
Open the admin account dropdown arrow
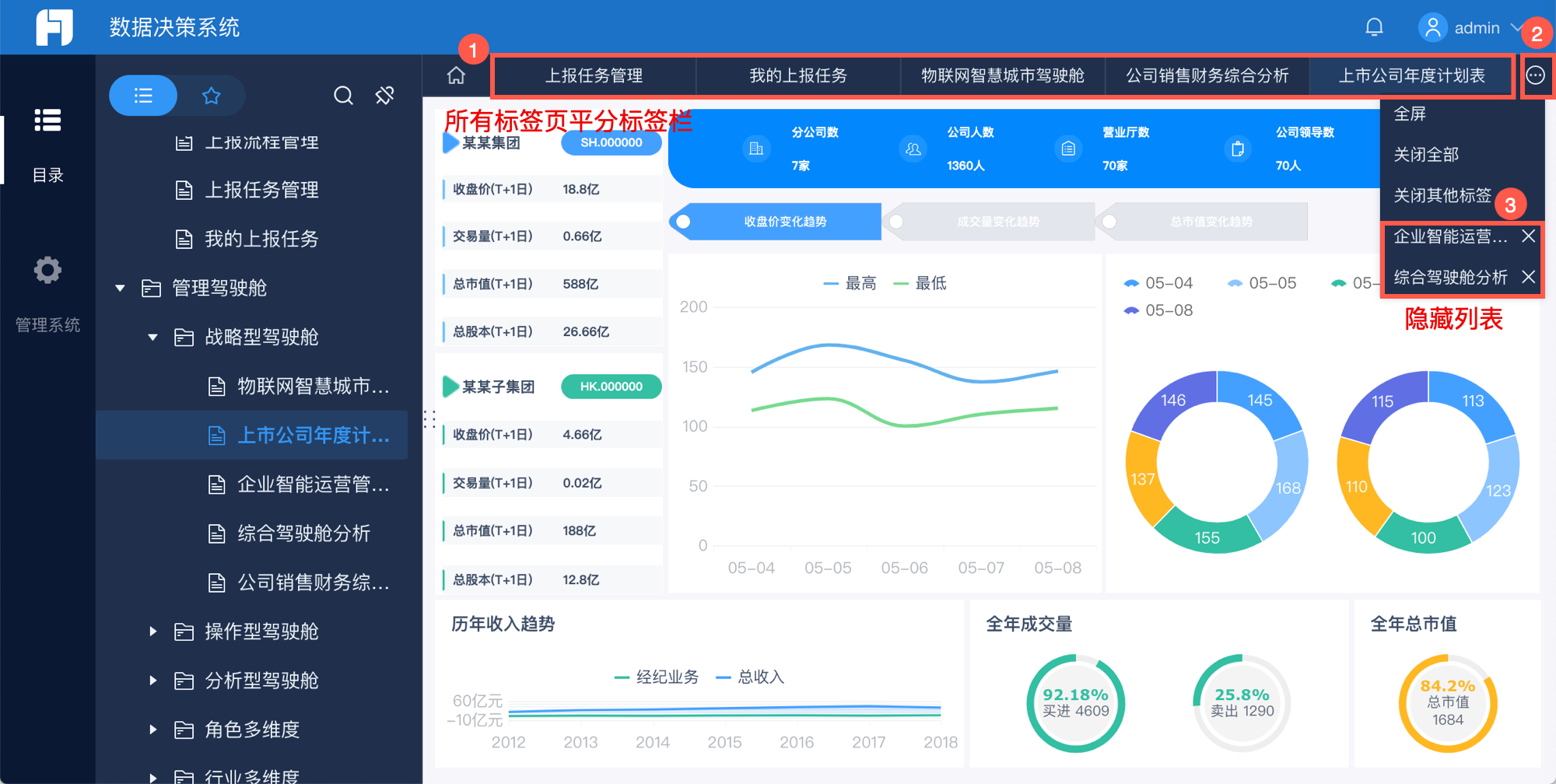tap(1516, 27)
